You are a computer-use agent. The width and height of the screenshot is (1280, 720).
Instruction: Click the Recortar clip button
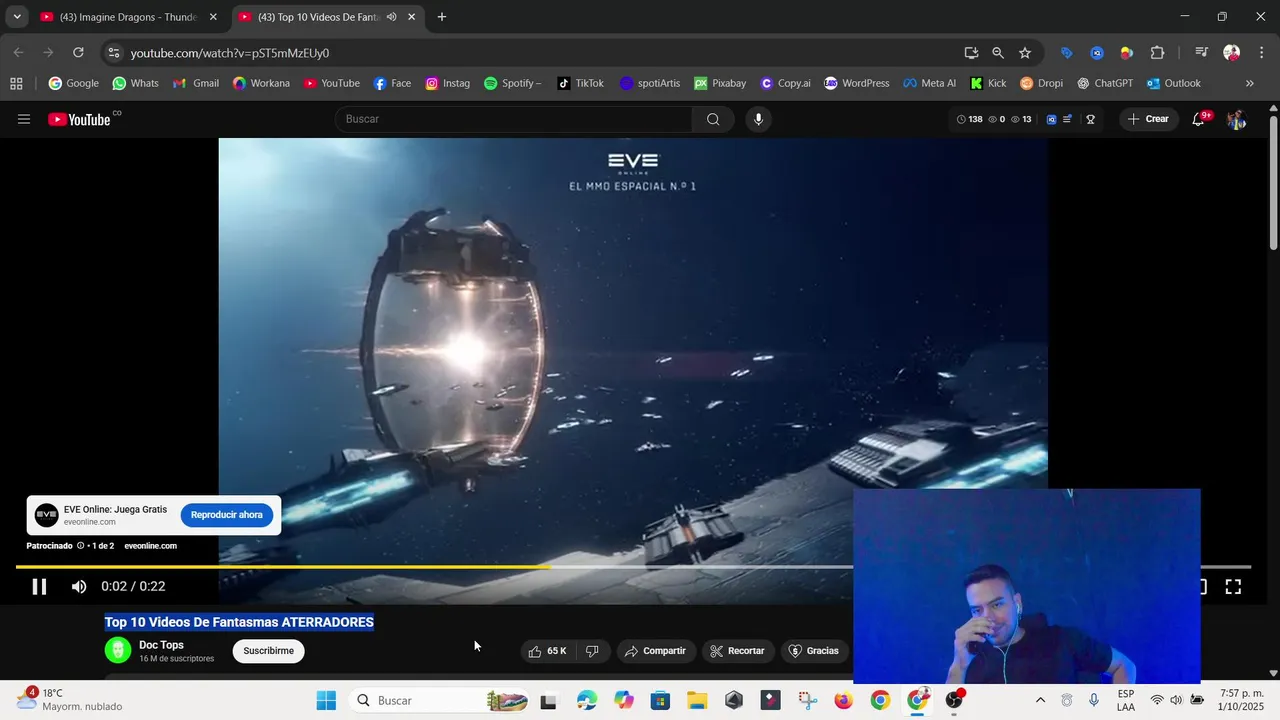point(737,651)
